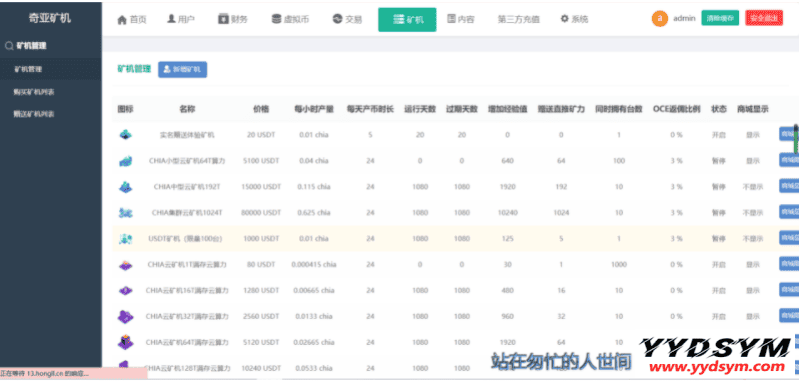Click the 奇亚矿机 site title
This screenshot has width=802, height=381.
[50, 18]
